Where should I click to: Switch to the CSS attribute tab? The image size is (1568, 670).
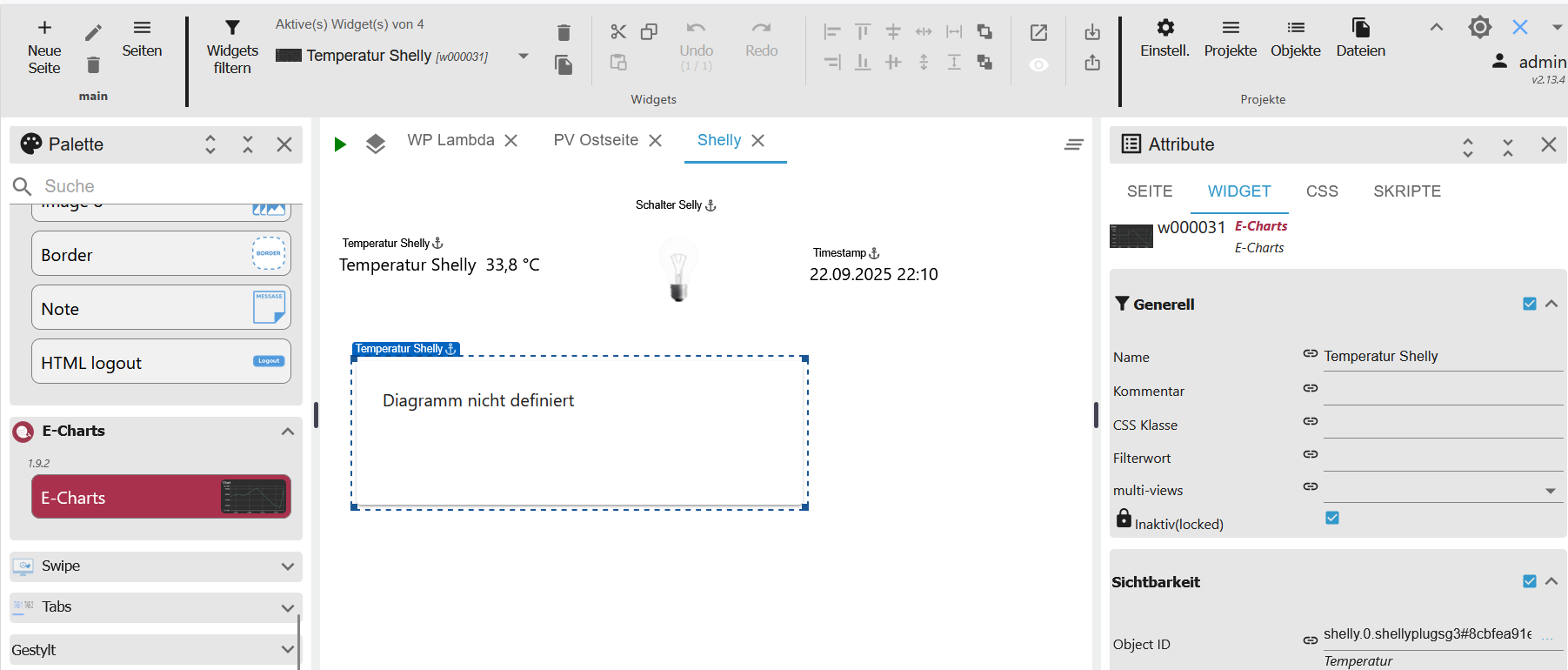click(1321, 191)
